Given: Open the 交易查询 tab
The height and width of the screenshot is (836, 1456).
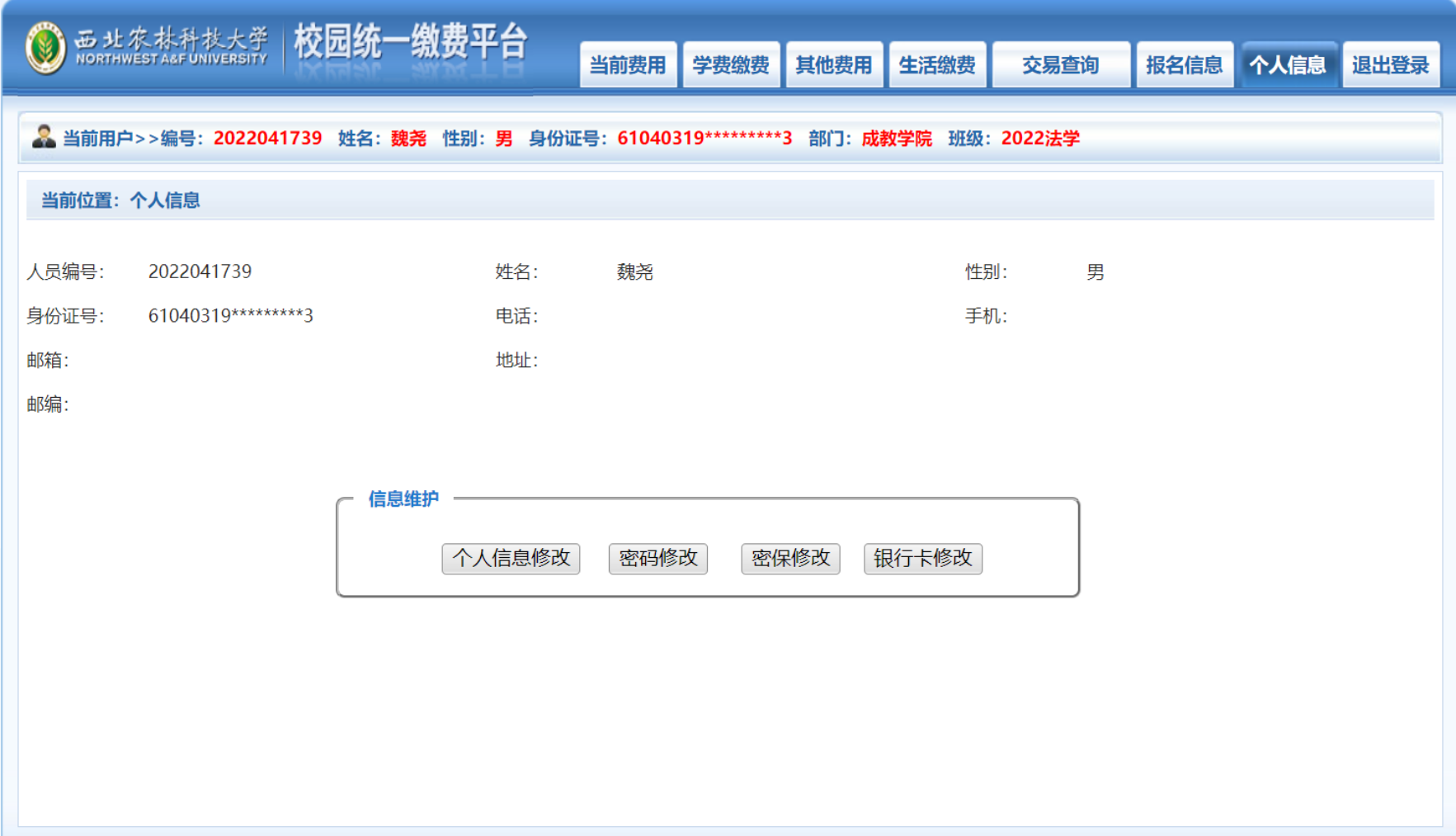Looking at the screenshot, I should pyautogui.click(x=1060, y=64).
